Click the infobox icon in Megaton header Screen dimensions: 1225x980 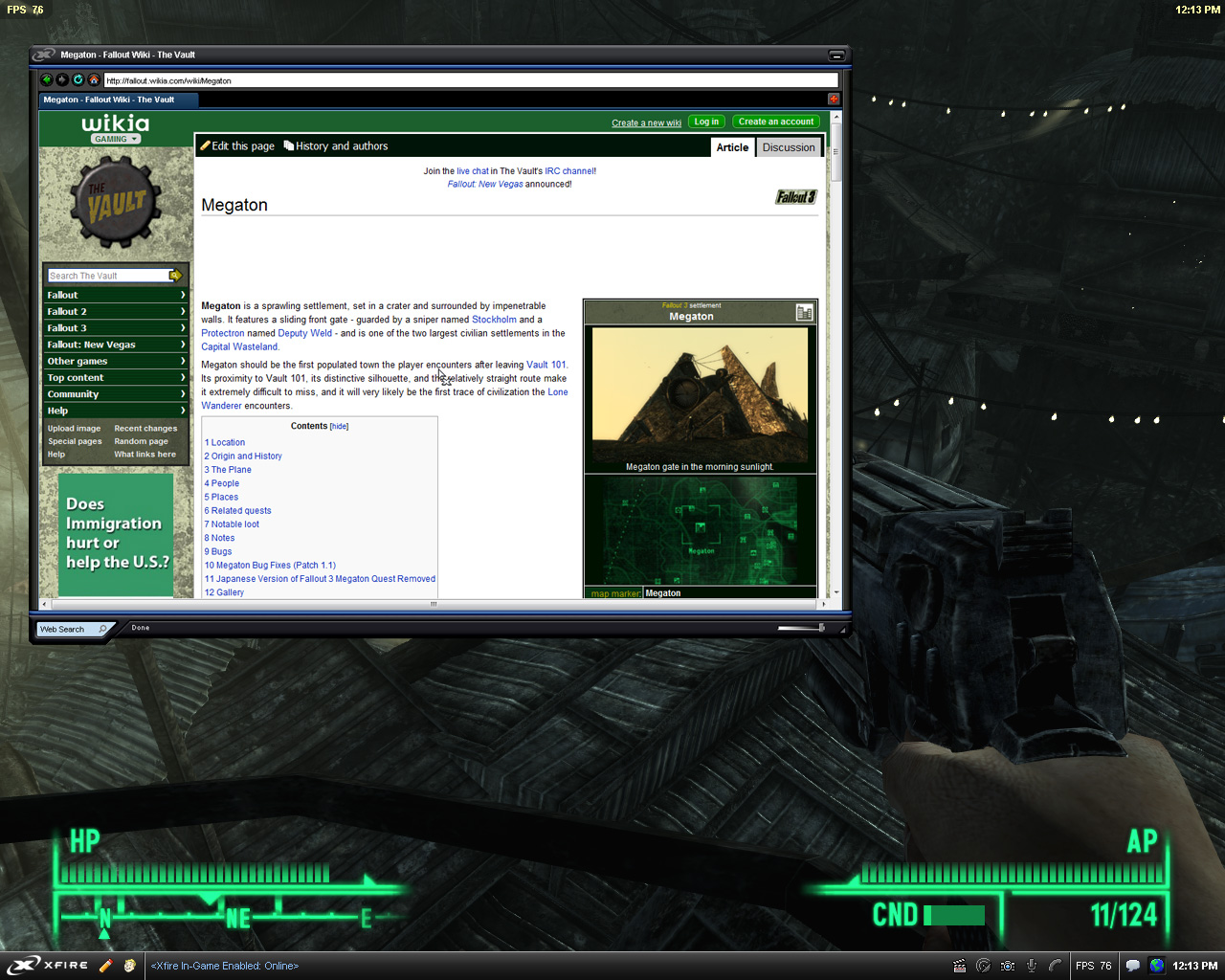coord(805,312)
